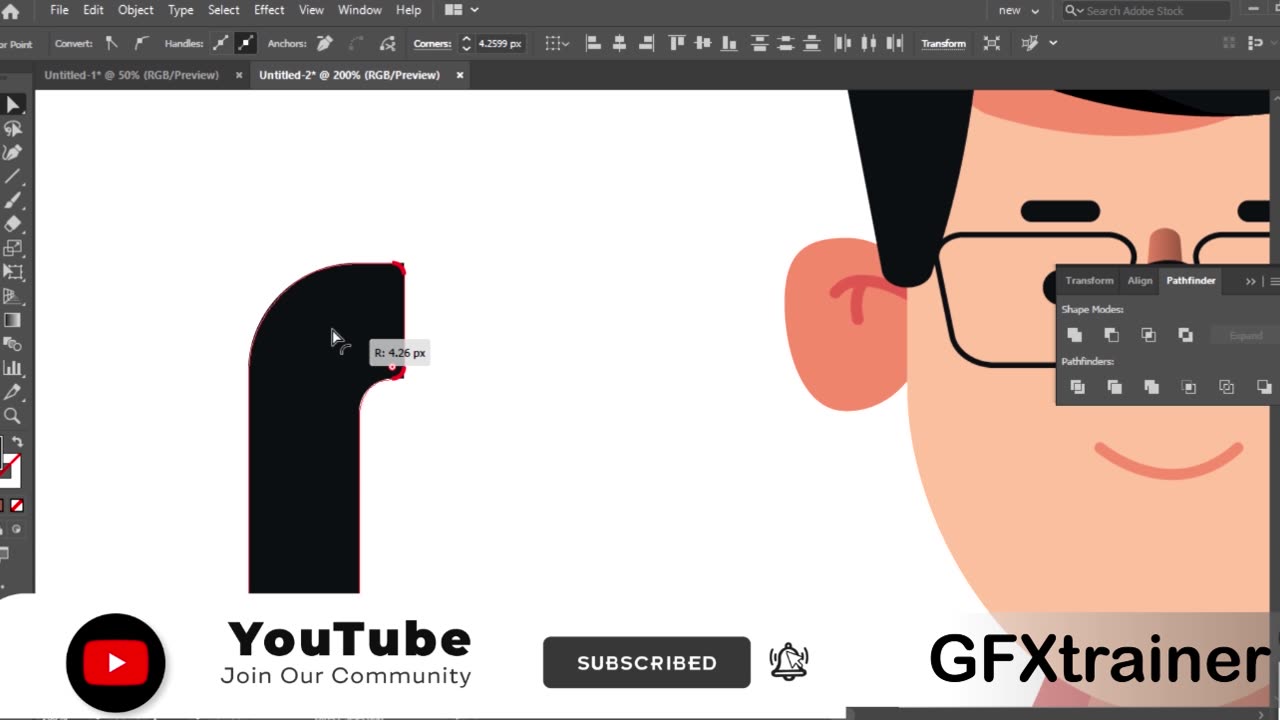1280x720 pixels.
Task: Convert selected anchor to corner point
Action: [x=112, y=43]
